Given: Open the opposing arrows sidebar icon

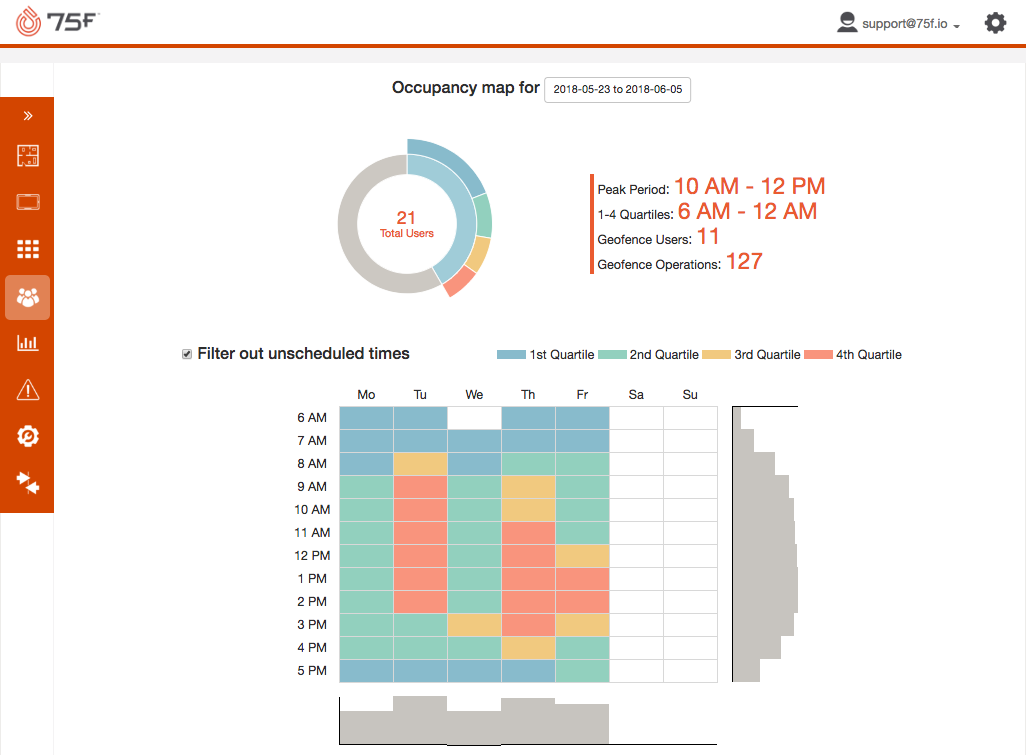Looking at the screenshot, I should point(27,482).
